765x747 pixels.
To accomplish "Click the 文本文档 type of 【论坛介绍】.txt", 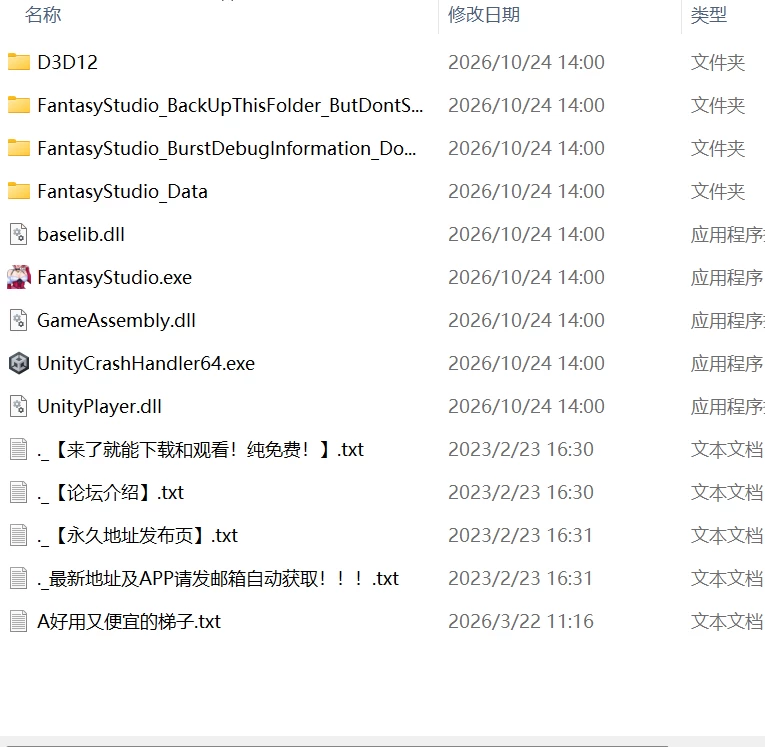I will pyautogui.click(x=727, y=492).
